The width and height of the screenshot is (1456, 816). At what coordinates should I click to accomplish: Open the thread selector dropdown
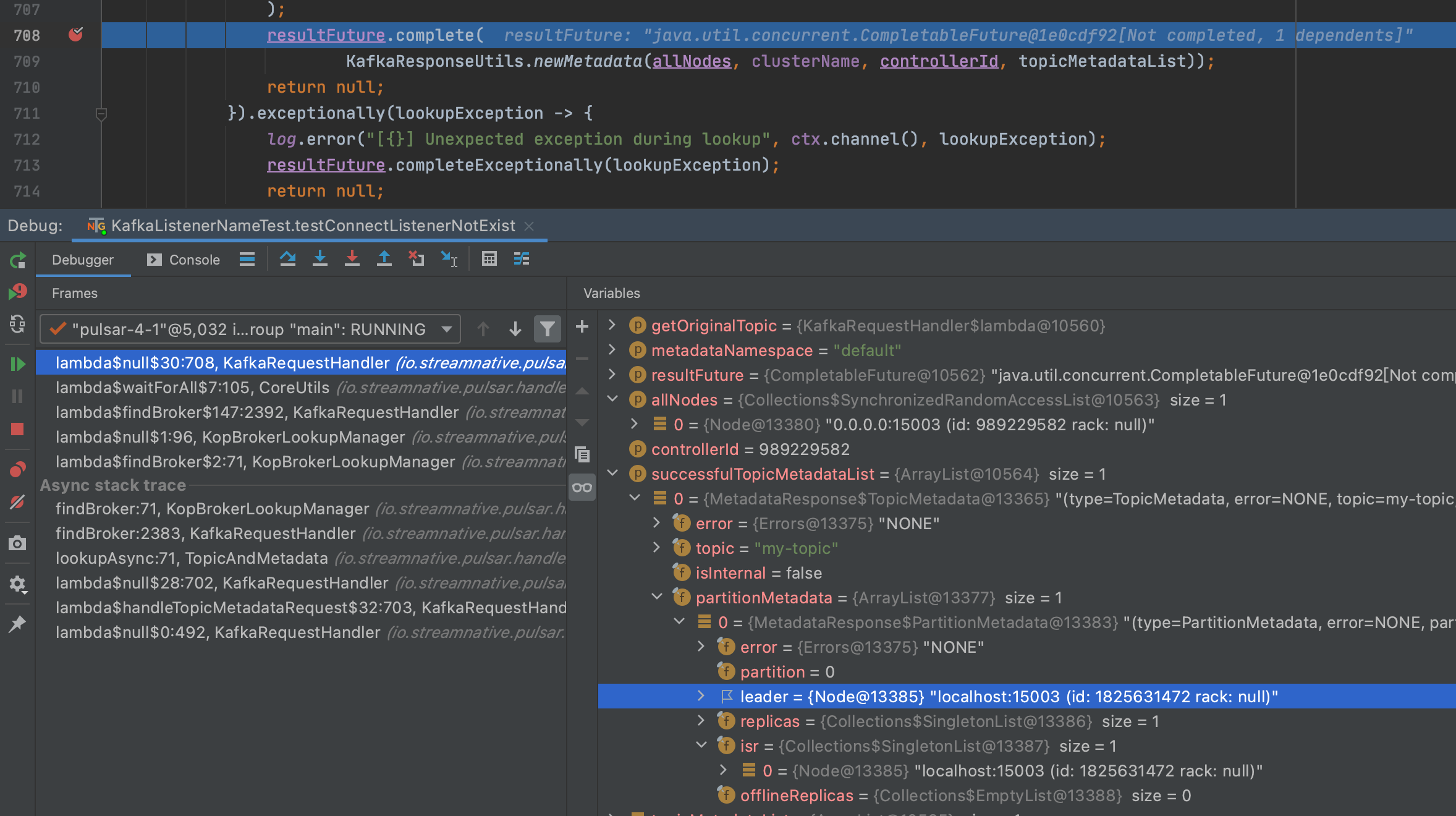tap(447, 329)
